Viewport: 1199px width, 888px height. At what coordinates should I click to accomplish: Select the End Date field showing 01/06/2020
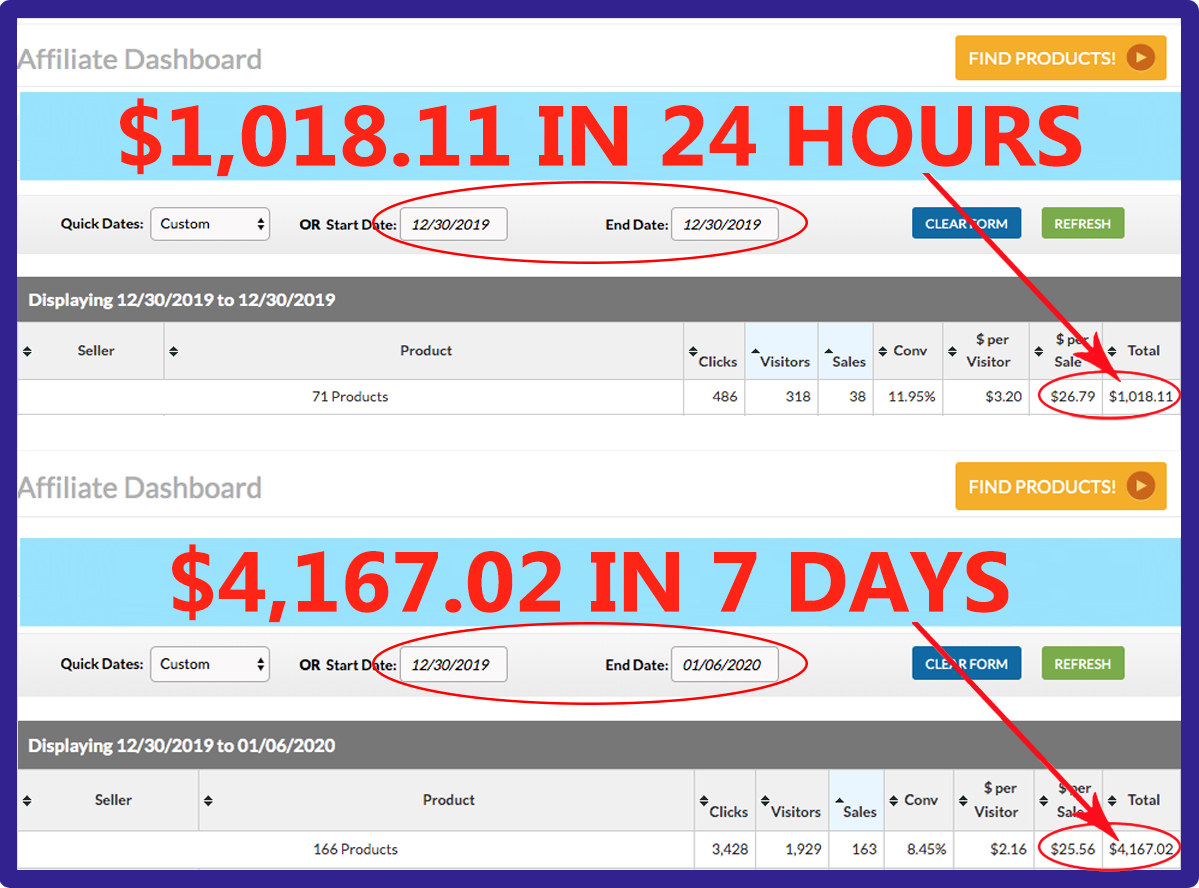[x=724, y=664]
